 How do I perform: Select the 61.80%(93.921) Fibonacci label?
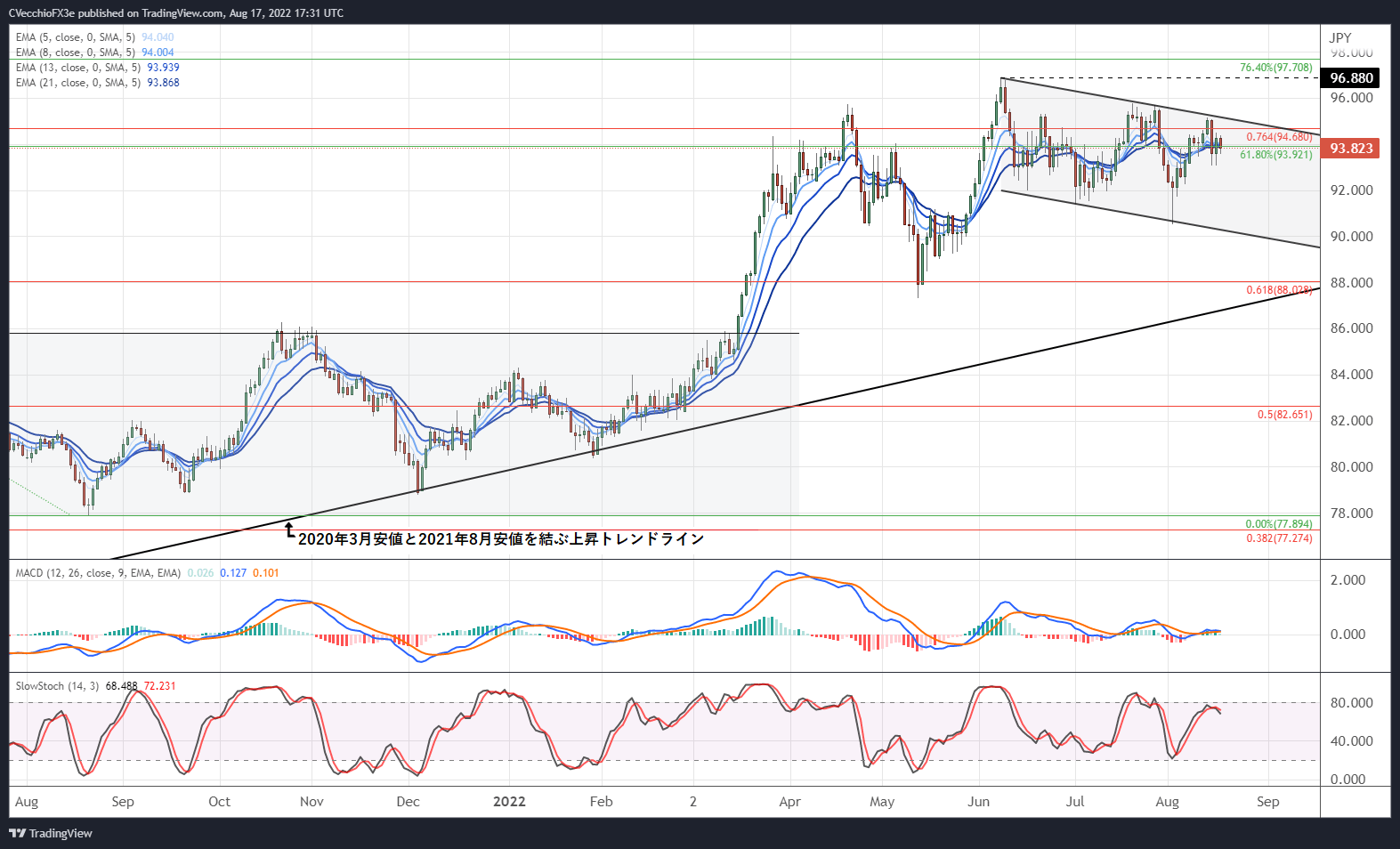coord(1275,155)
